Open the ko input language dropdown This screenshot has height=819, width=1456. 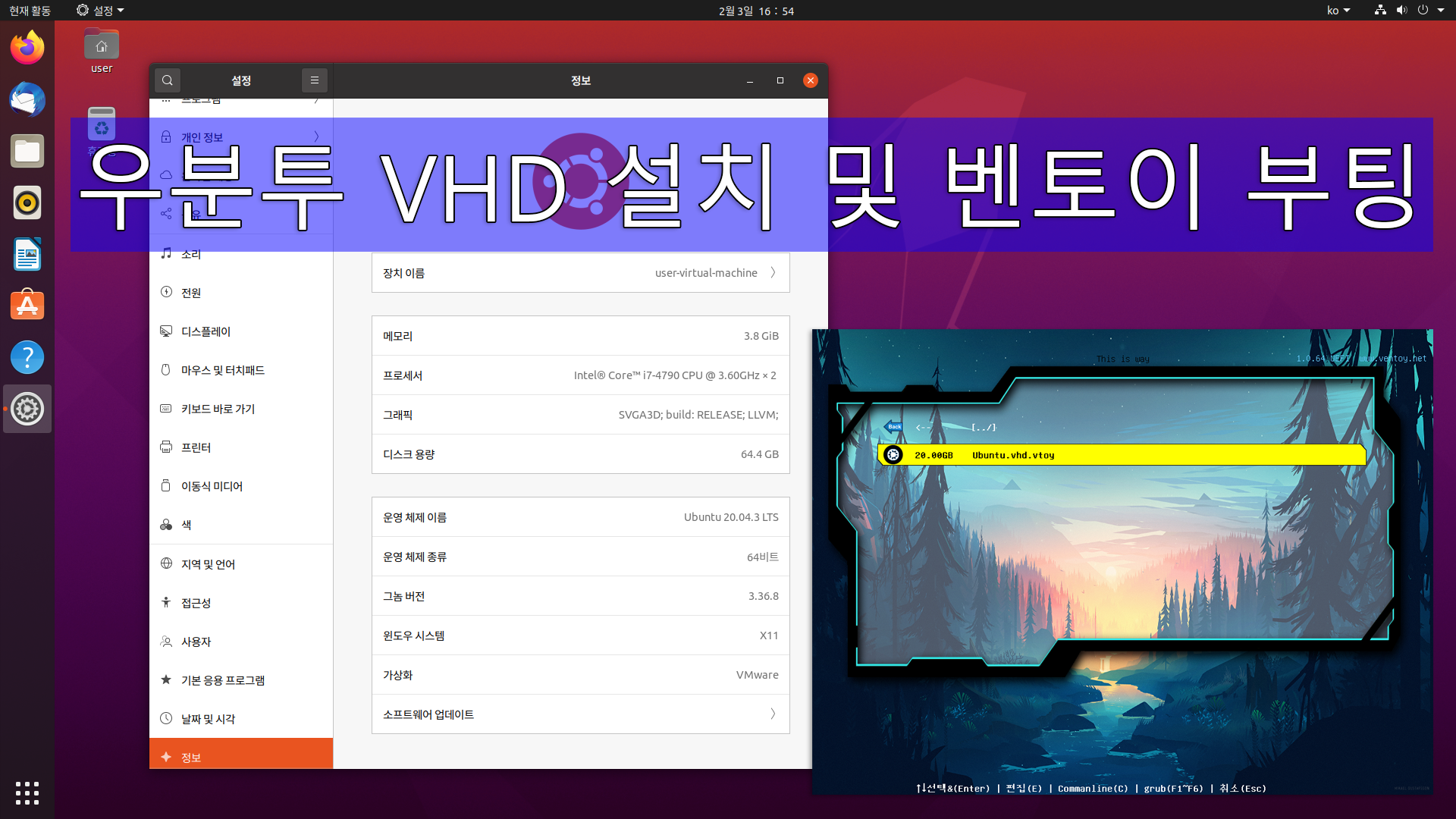(1338, 11)
